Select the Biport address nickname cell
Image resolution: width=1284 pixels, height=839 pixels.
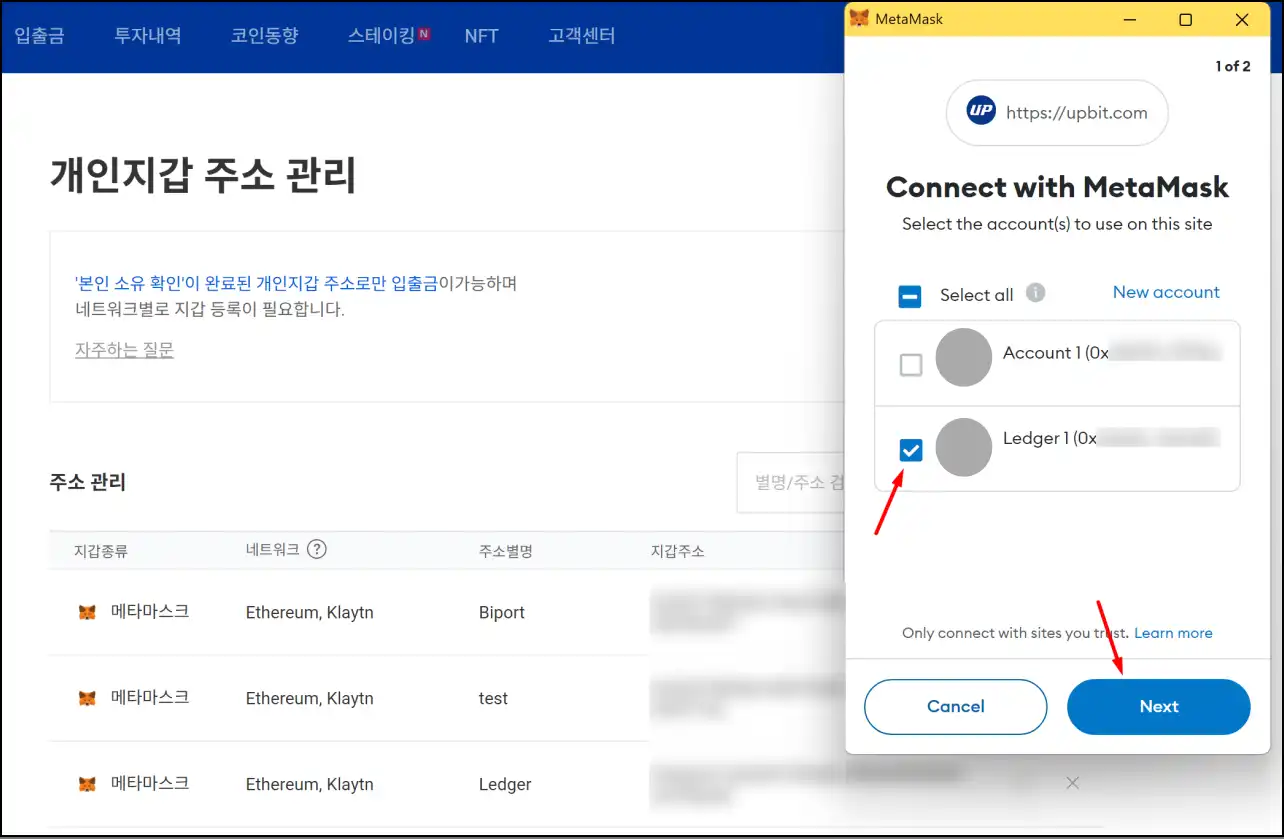click(502, 612)
